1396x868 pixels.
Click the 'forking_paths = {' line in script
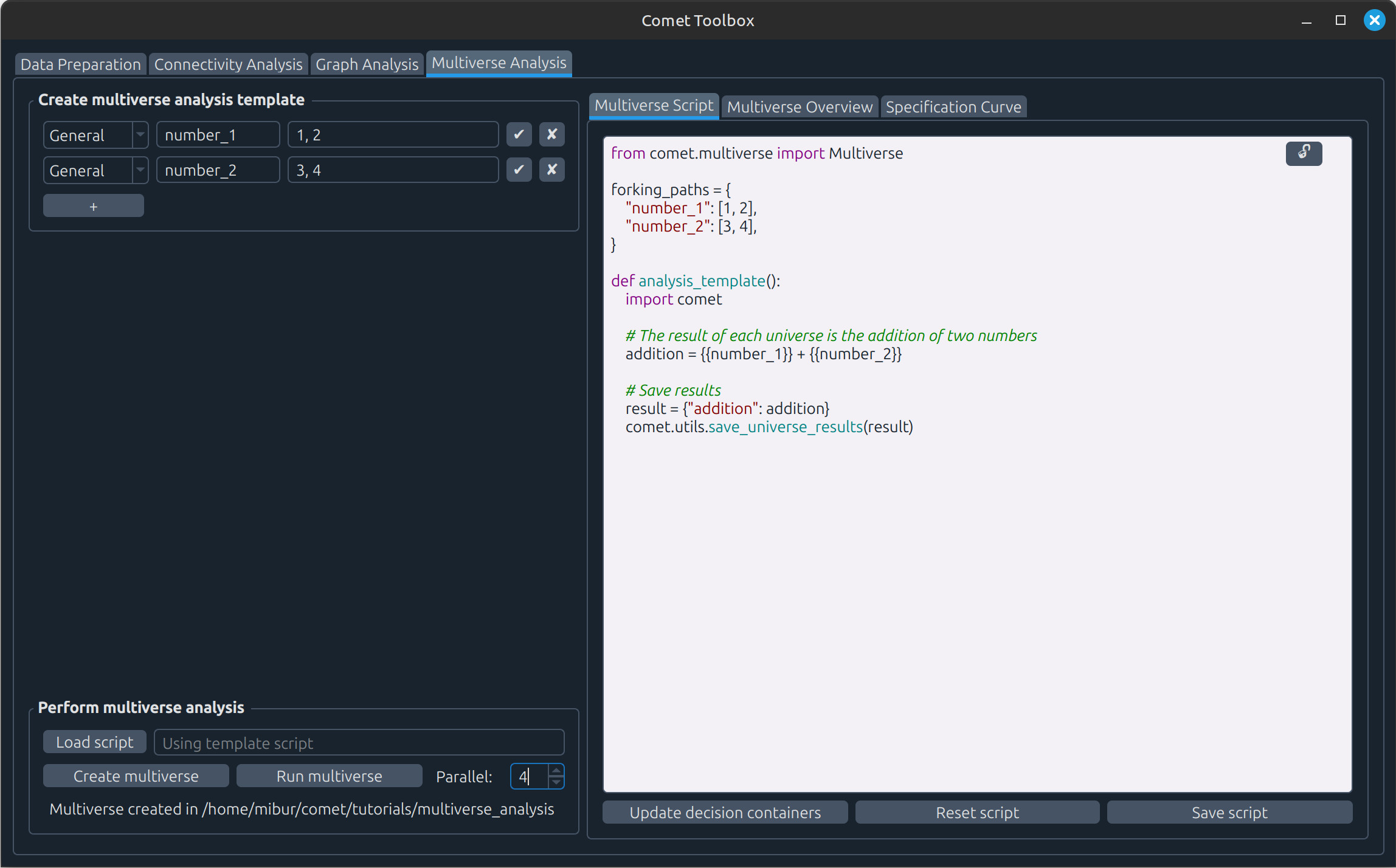[x=671, y=190]
